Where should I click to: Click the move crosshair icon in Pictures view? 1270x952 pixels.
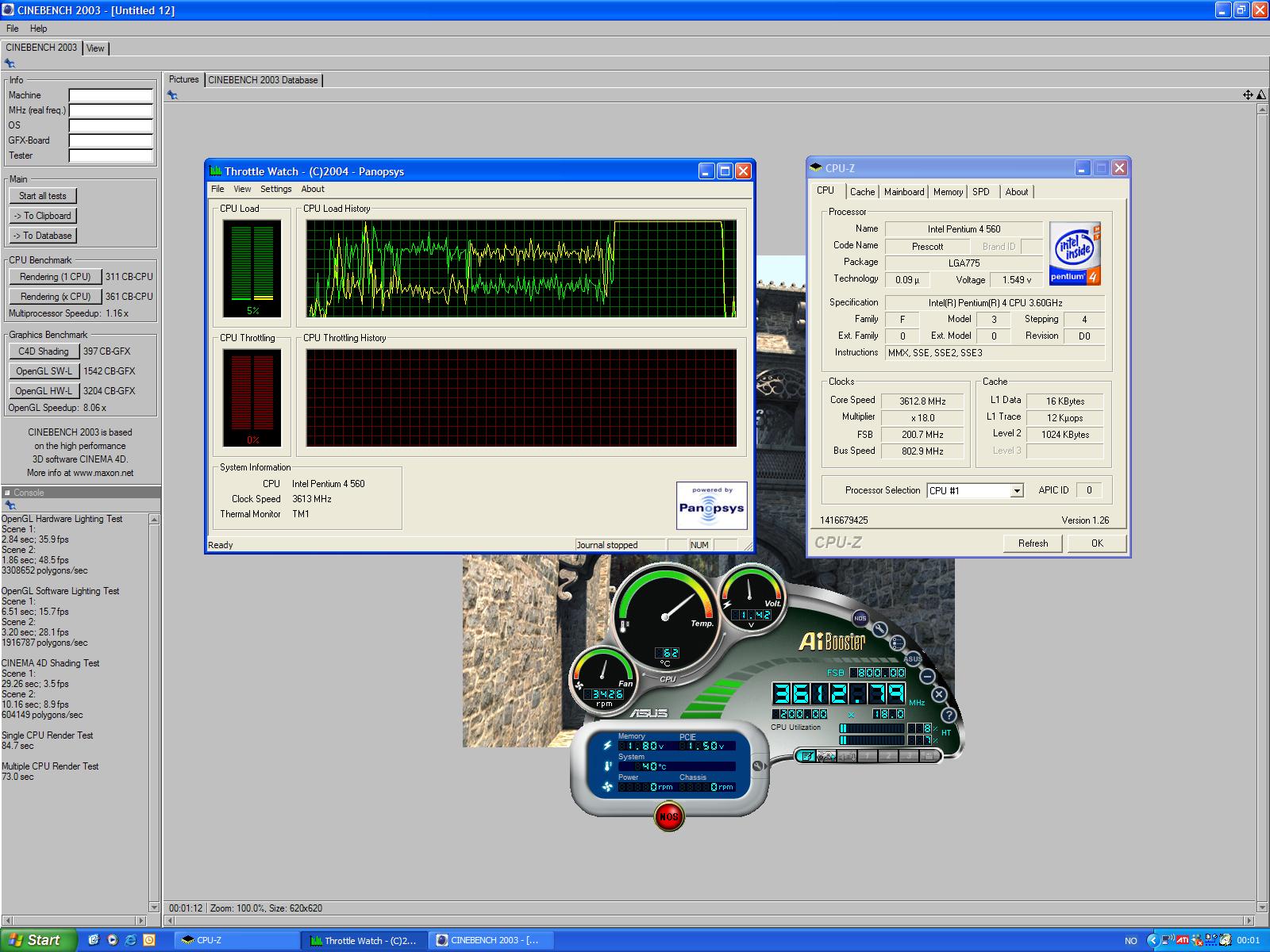tap(1248, 94)
